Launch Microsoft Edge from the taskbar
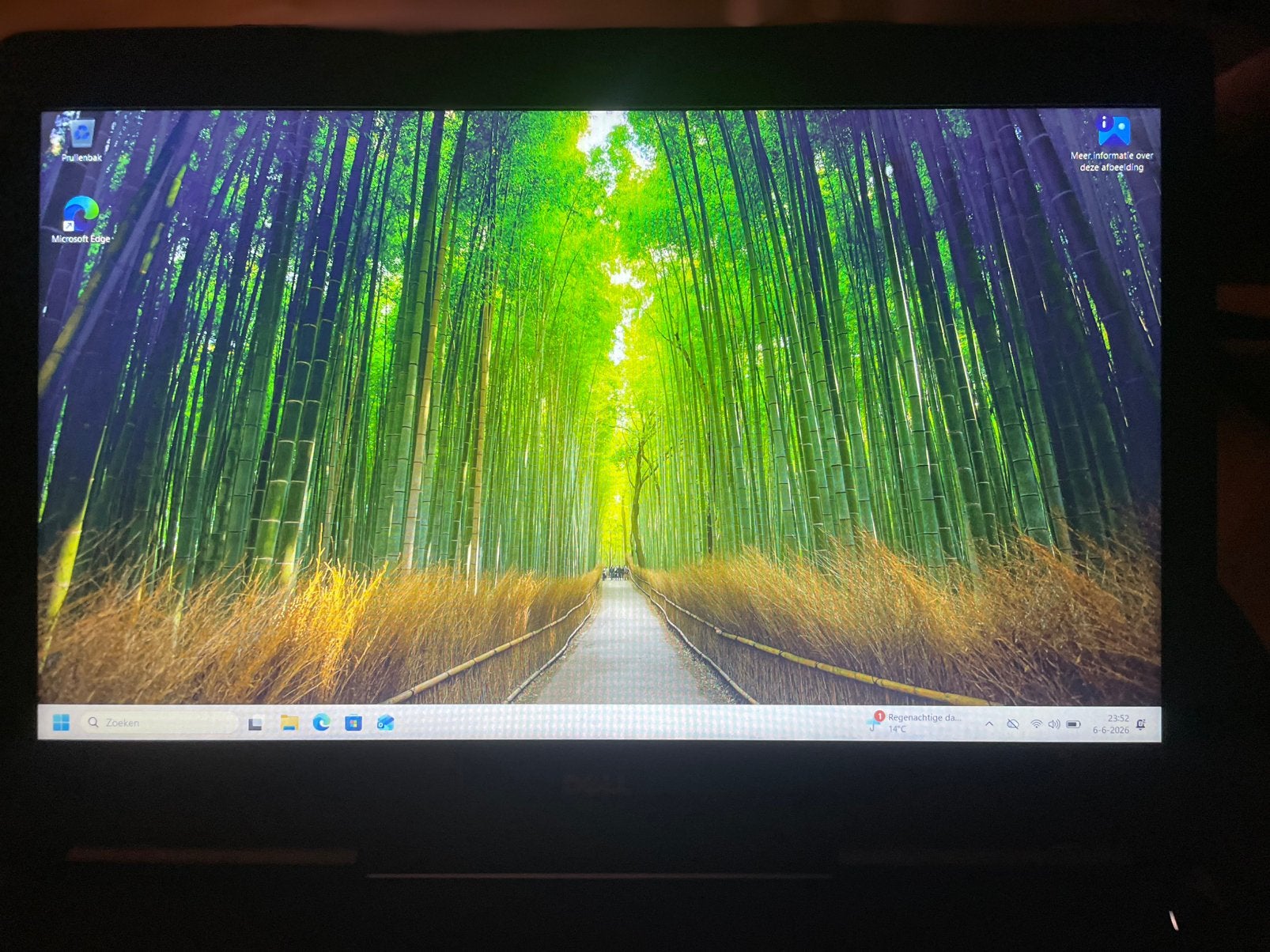Screen dimensions: 1270x952 click(x=321, y=723)
